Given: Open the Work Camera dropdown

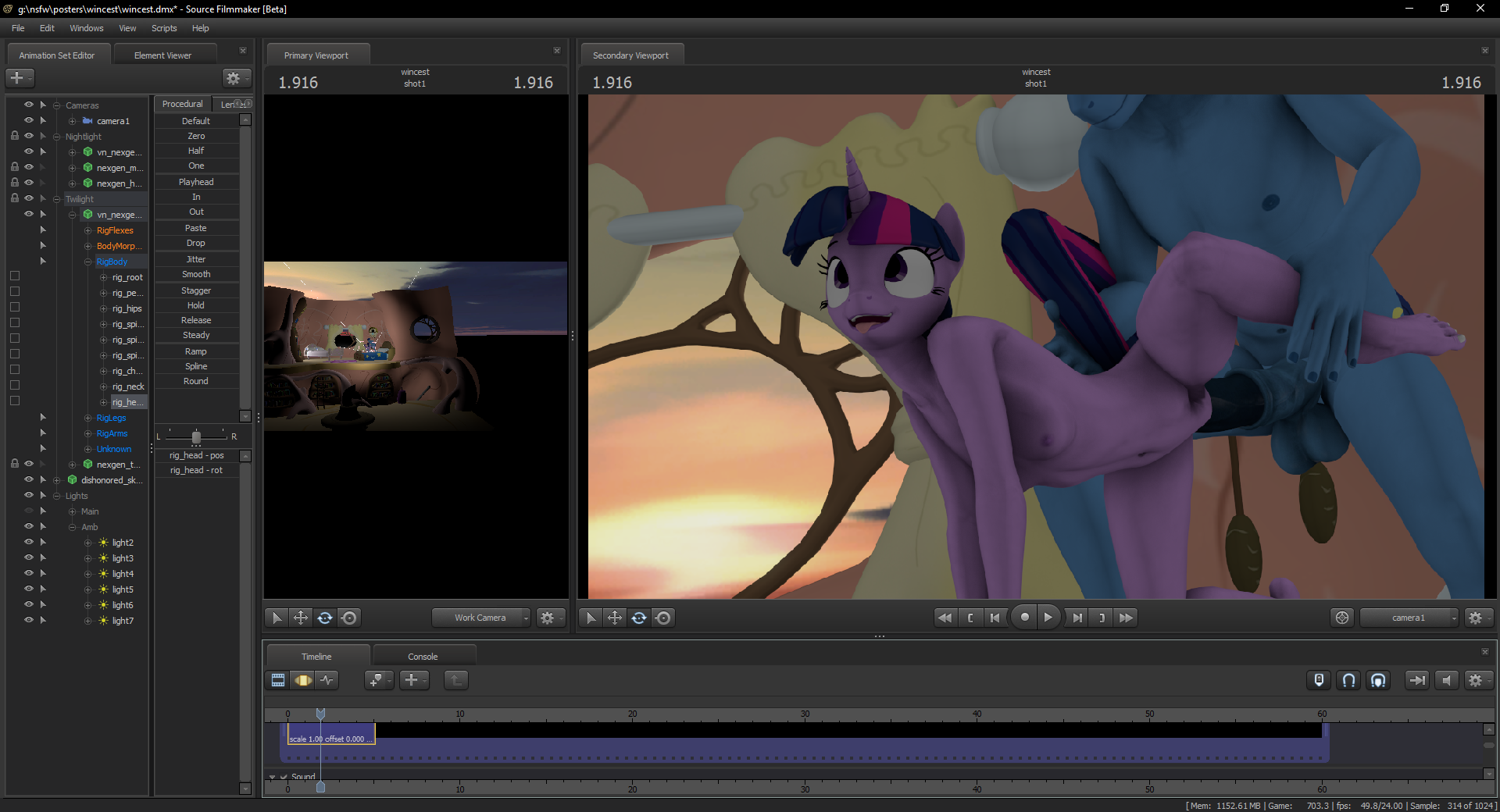Looking at the screenshot, I should point(481,618).
